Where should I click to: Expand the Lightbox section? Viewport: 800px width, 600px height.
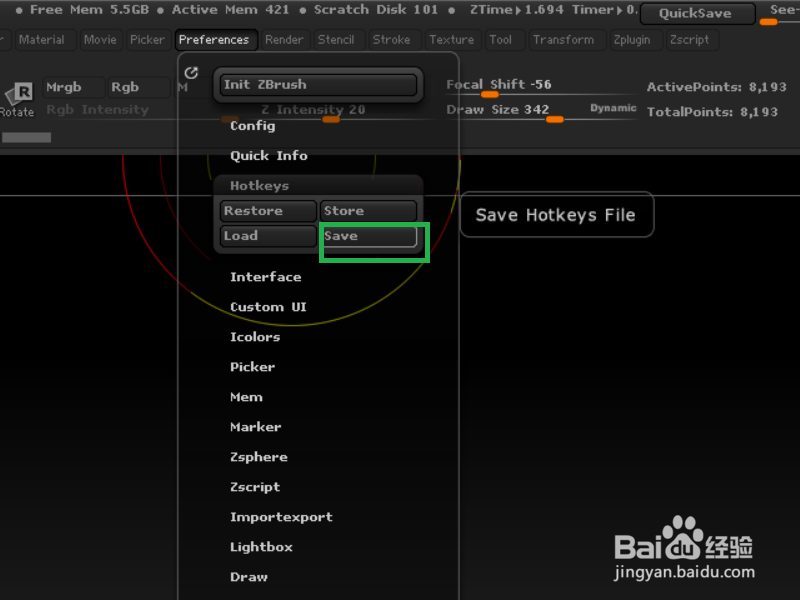(261, 547)
